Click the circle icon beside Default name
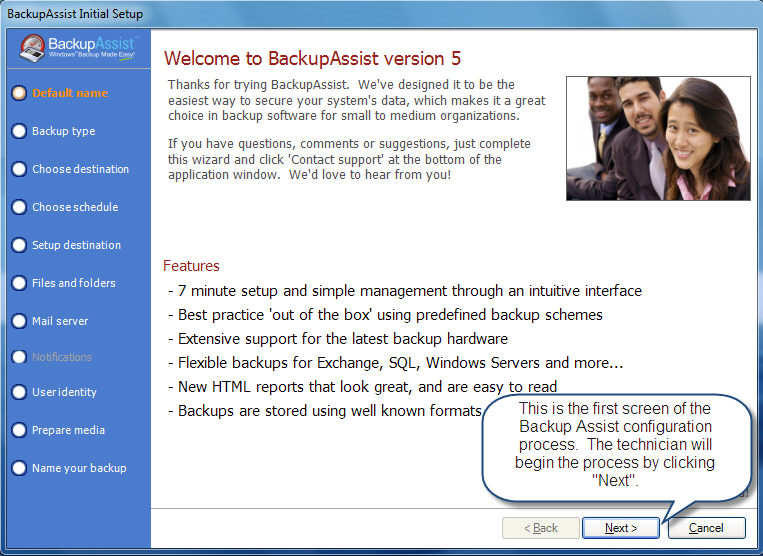The height and width of the screenshot is (556, 763). pyautogui.click(x=18, y=93)
